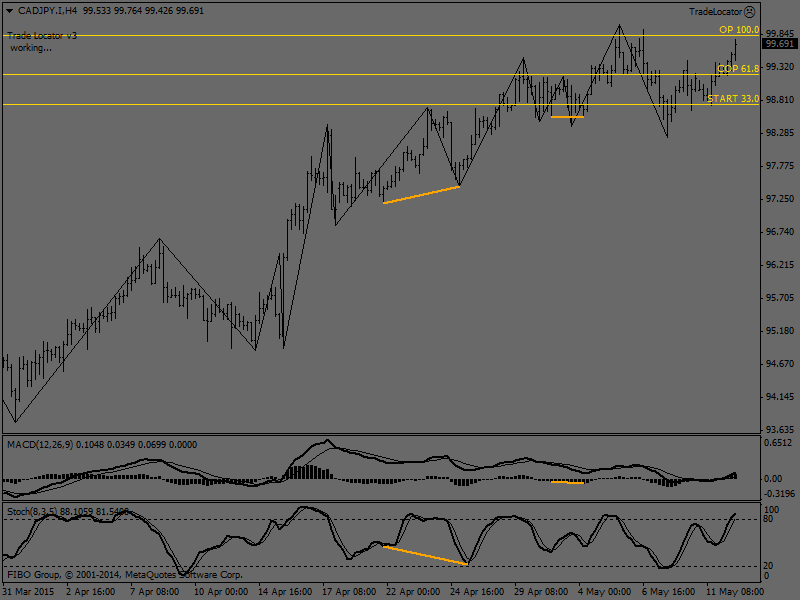
Task: Click the Stoch(8,3,5) indicator label
Action: tap(40, 511)
